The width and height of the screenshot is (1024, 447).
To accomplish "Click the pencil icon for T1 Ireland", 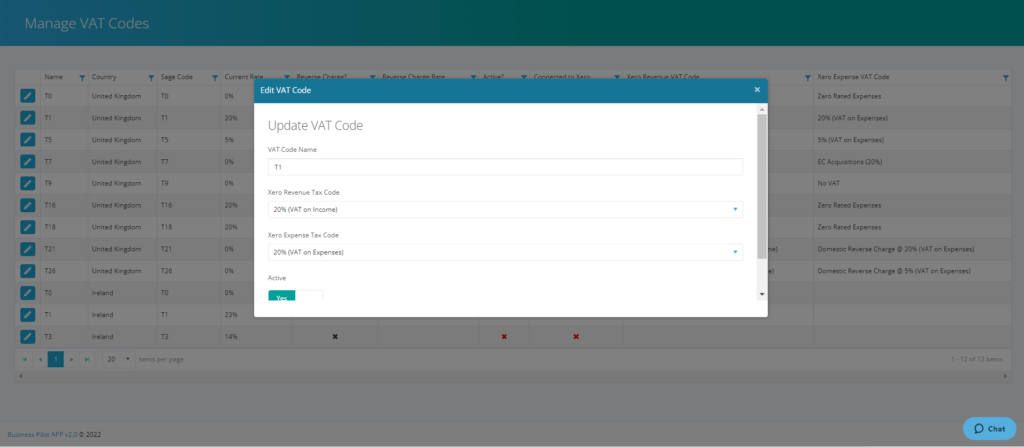I will pyautogui.click(x=27, y=314).
